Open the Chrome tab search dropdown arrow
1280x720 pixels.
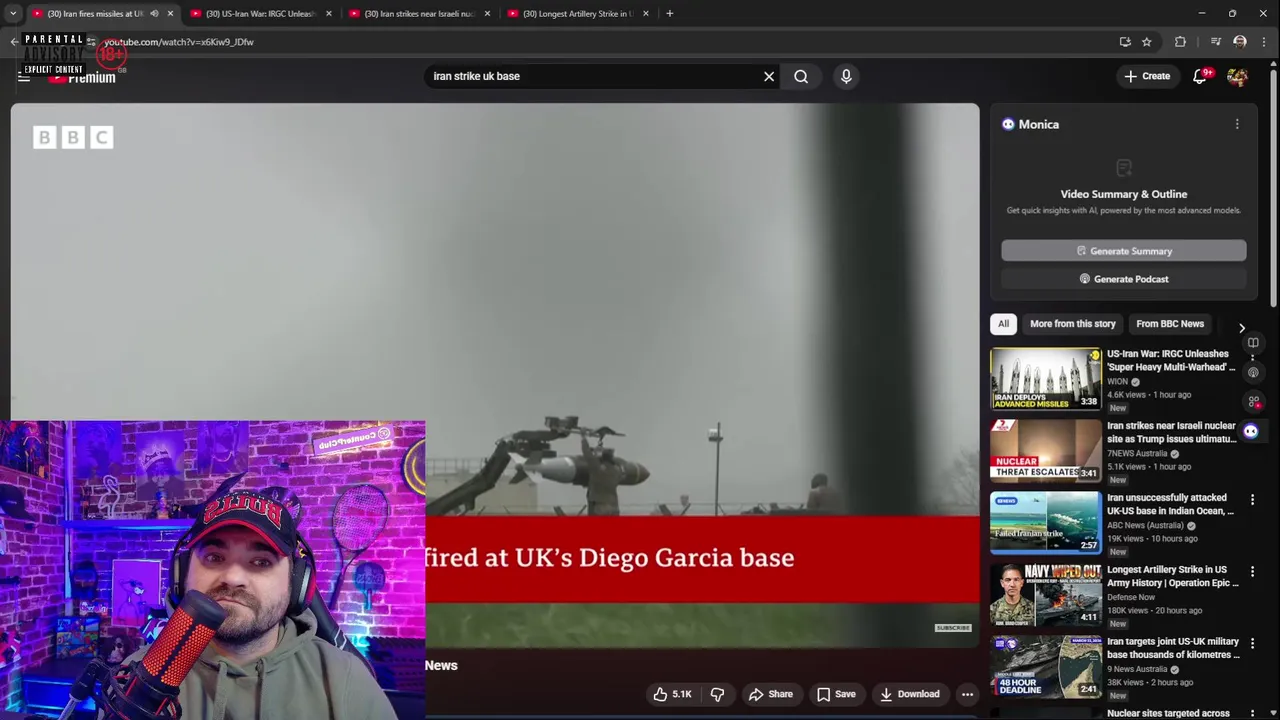pos(13,14)
